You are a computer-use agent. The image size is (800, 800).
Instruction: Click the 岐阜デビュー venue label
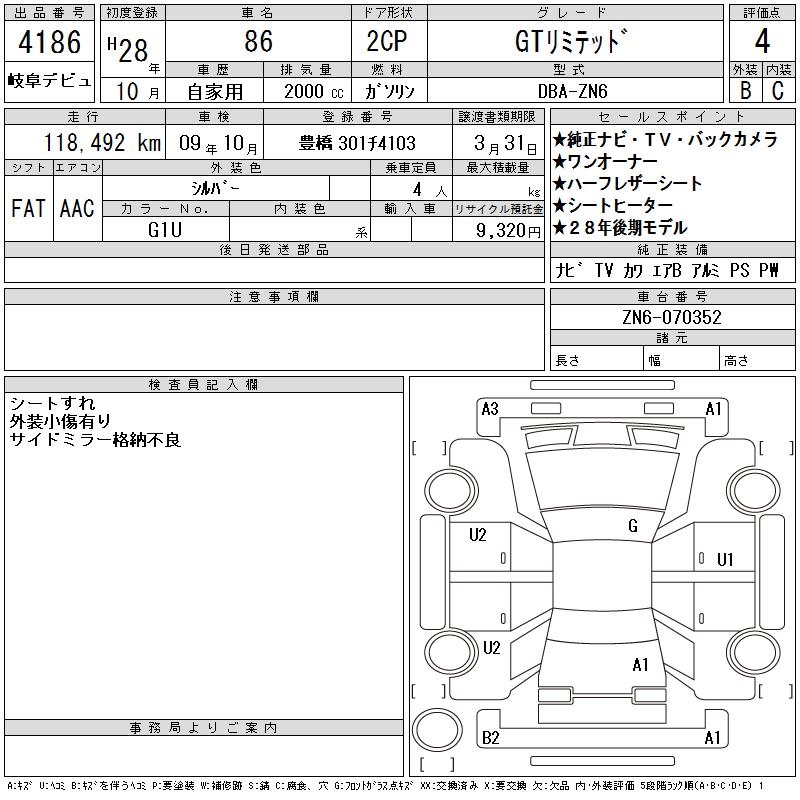coord(49,81)
